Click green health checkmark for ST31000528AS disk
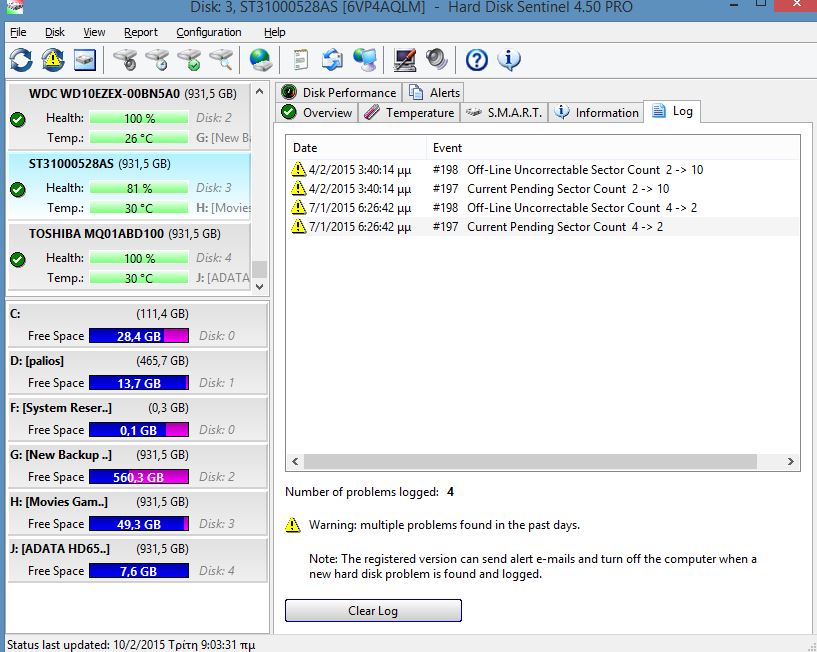This screenshot has height=652, width=817. tap(18, 190)
